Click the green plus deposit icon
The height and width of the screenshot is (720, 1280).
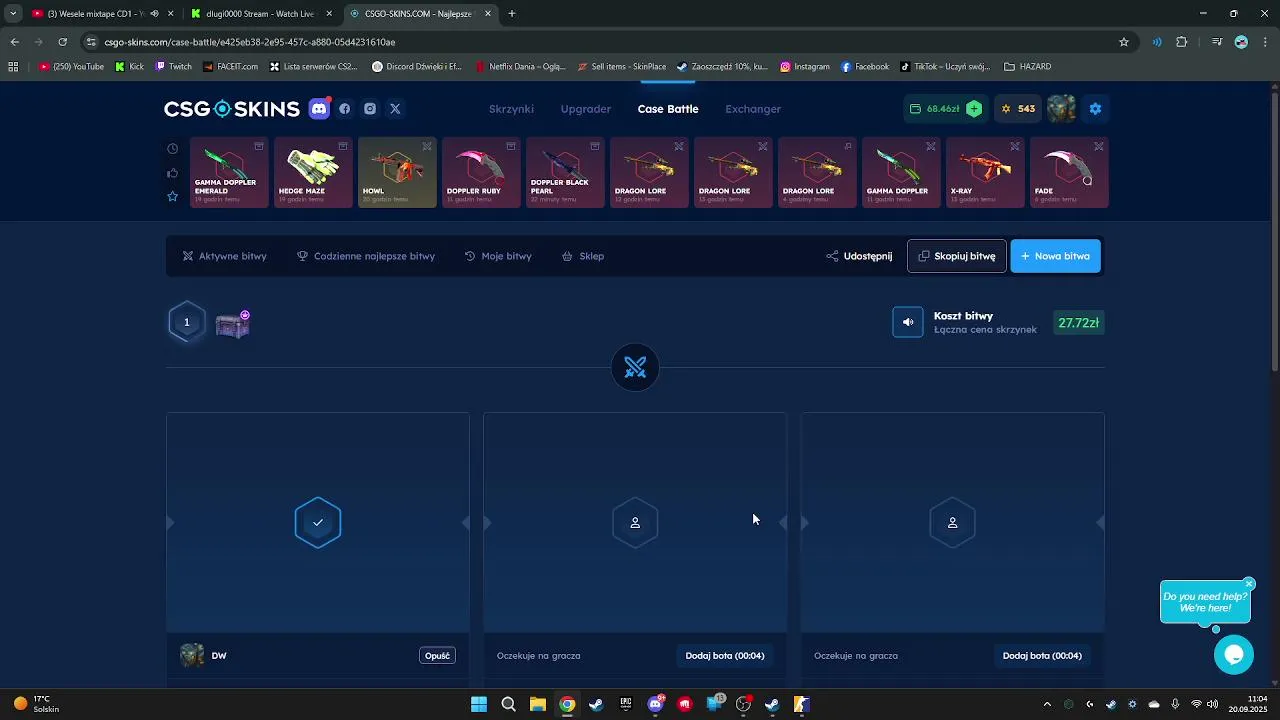(974, 109)
